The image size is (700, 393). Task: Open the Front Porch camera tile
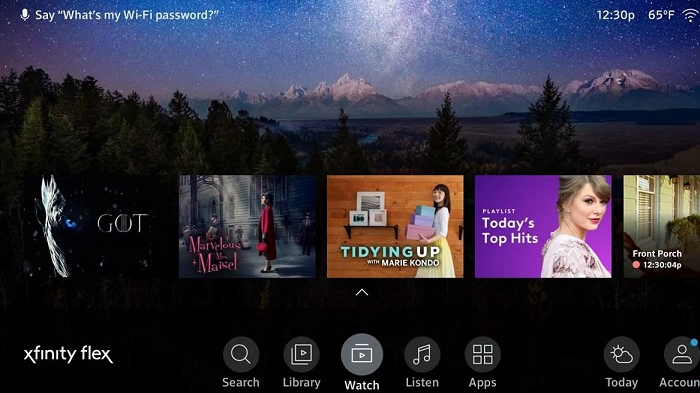click(x=662, y=226)
